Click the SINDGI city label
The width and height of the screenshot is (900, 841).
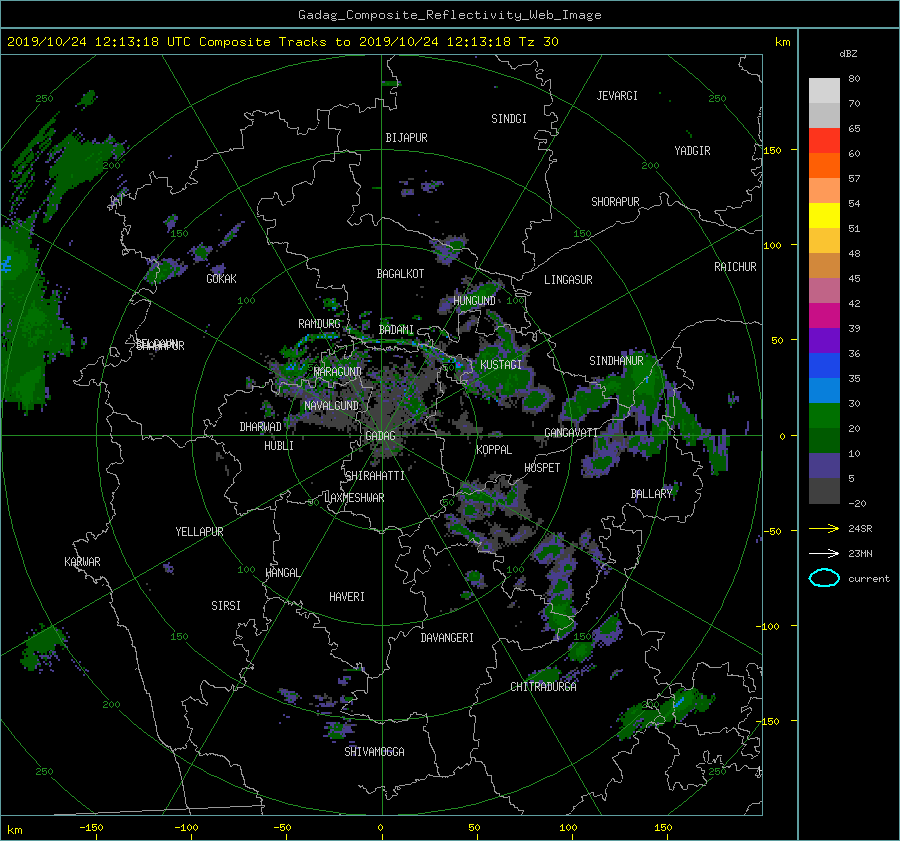(x=509, y=119)
